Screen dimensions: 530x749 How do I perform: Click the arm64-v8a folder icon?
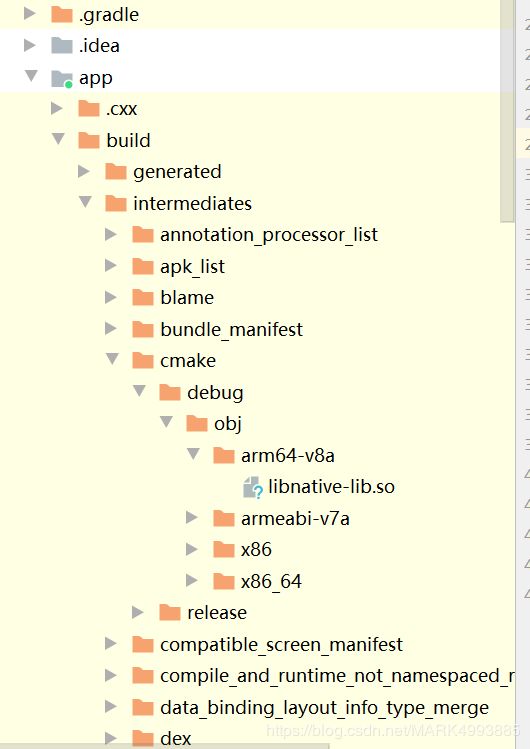pos(223,455)
